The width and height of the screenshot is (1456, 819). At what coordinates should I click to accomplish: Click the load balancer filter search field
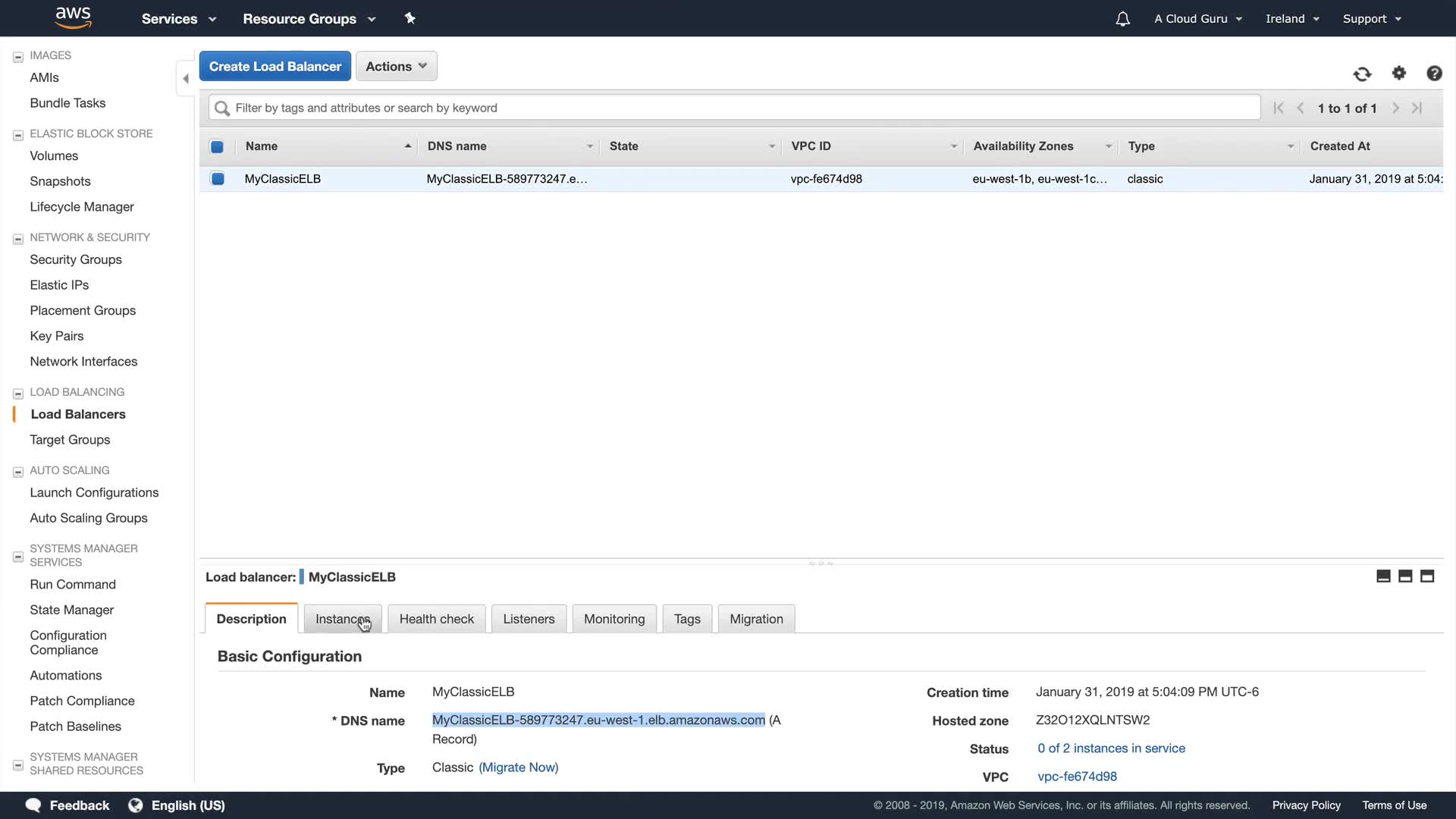click(734, 108)
